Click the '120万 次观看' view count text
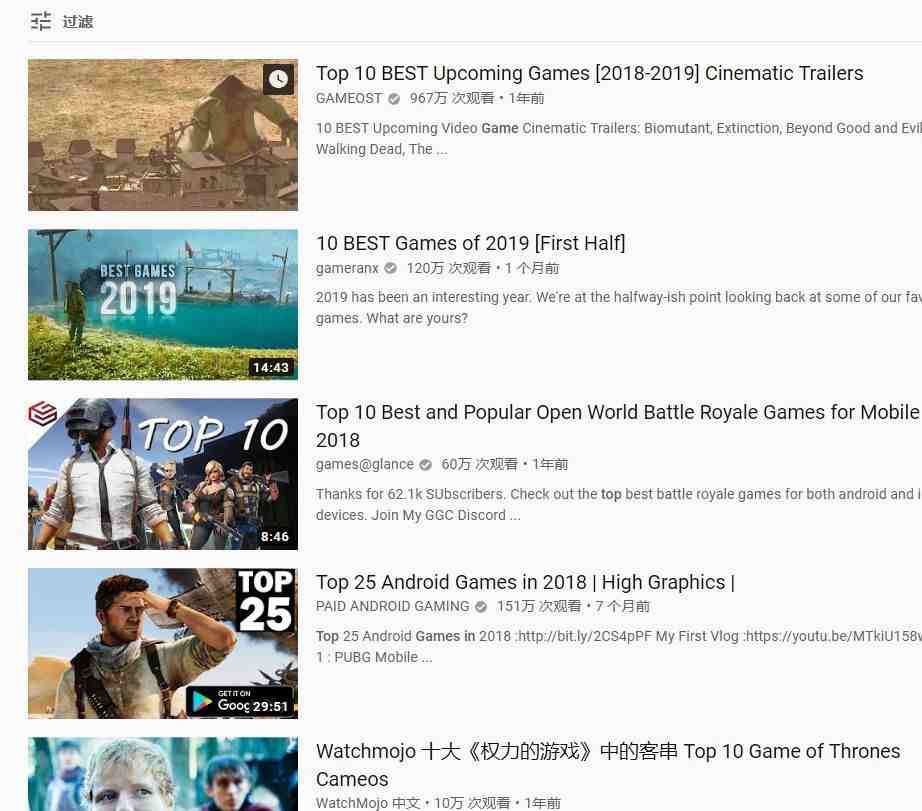Screen dimensions: 922x811 tap(449, 268)
